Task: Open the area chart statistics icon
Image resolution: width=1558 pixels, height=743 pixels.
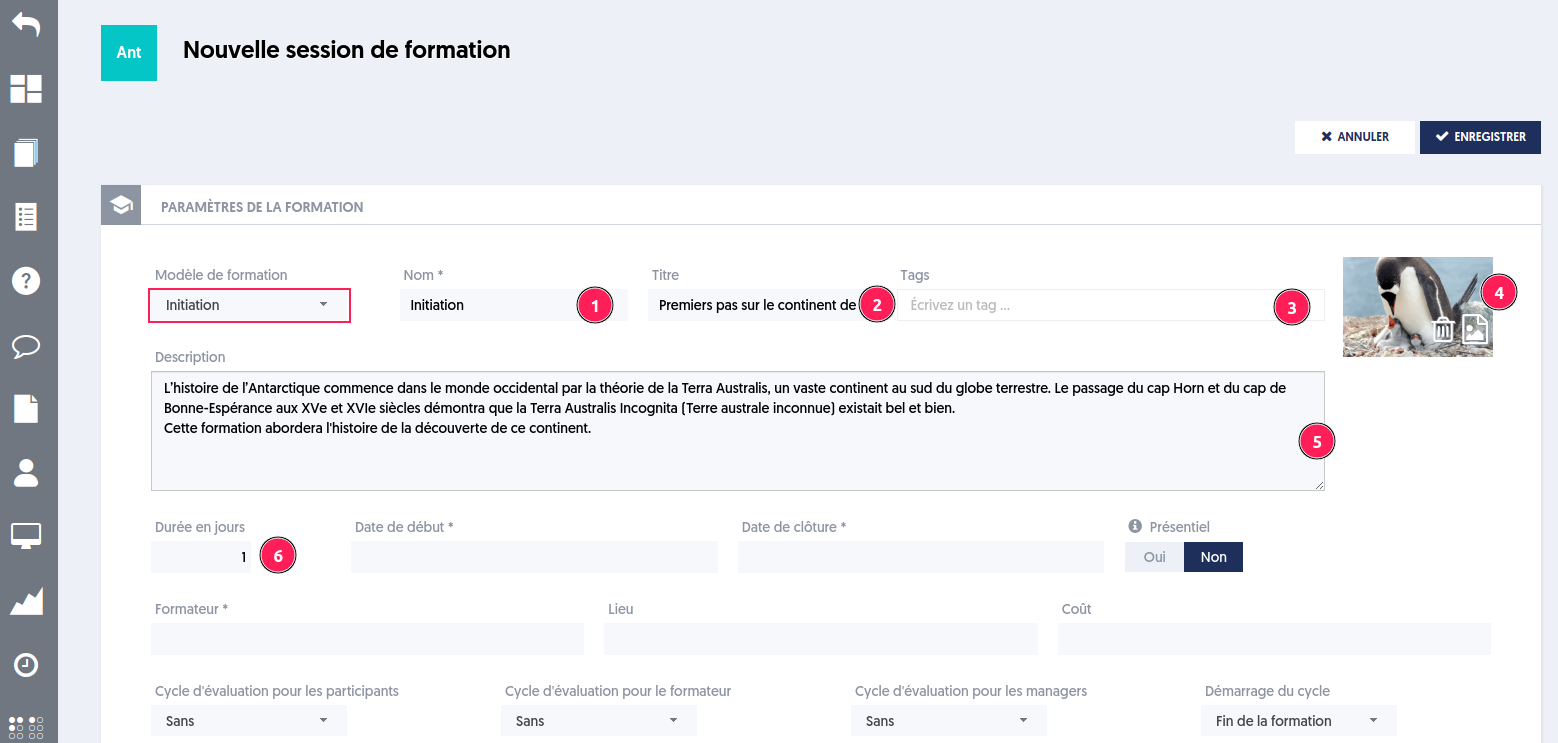Action: (26, 601)
